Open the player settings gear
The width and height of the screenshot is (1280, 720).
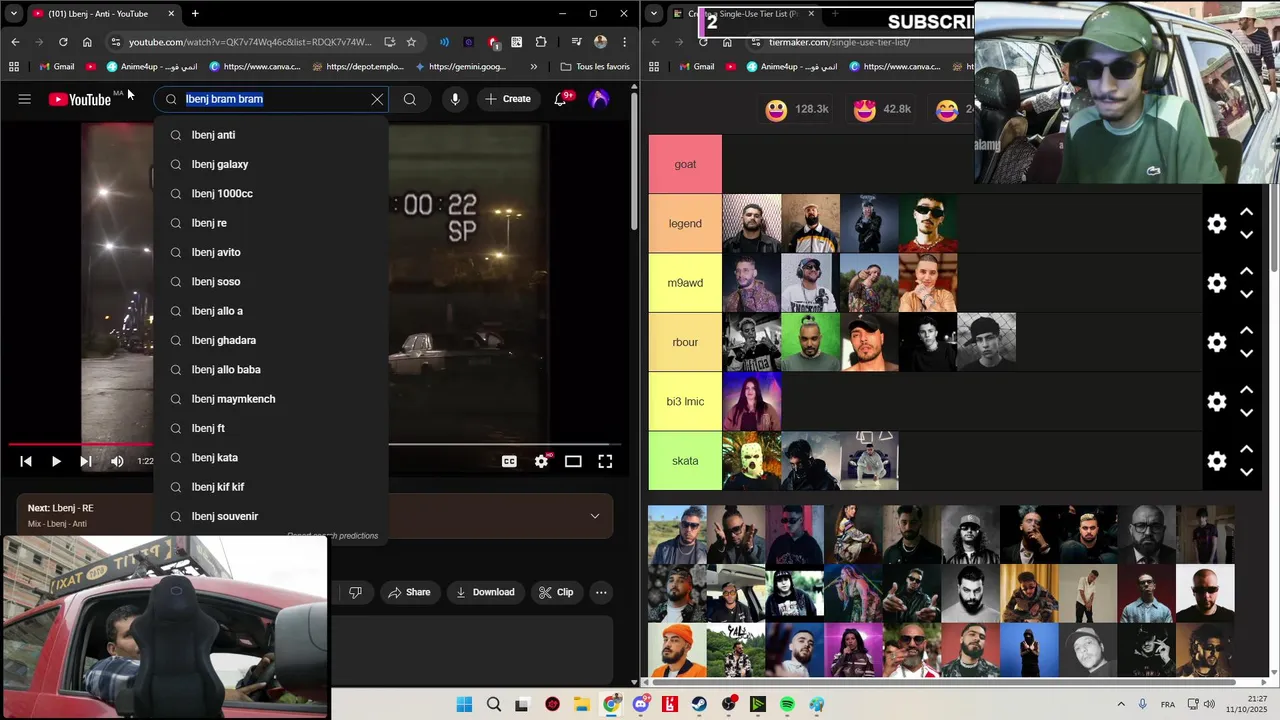click(541, 461)
